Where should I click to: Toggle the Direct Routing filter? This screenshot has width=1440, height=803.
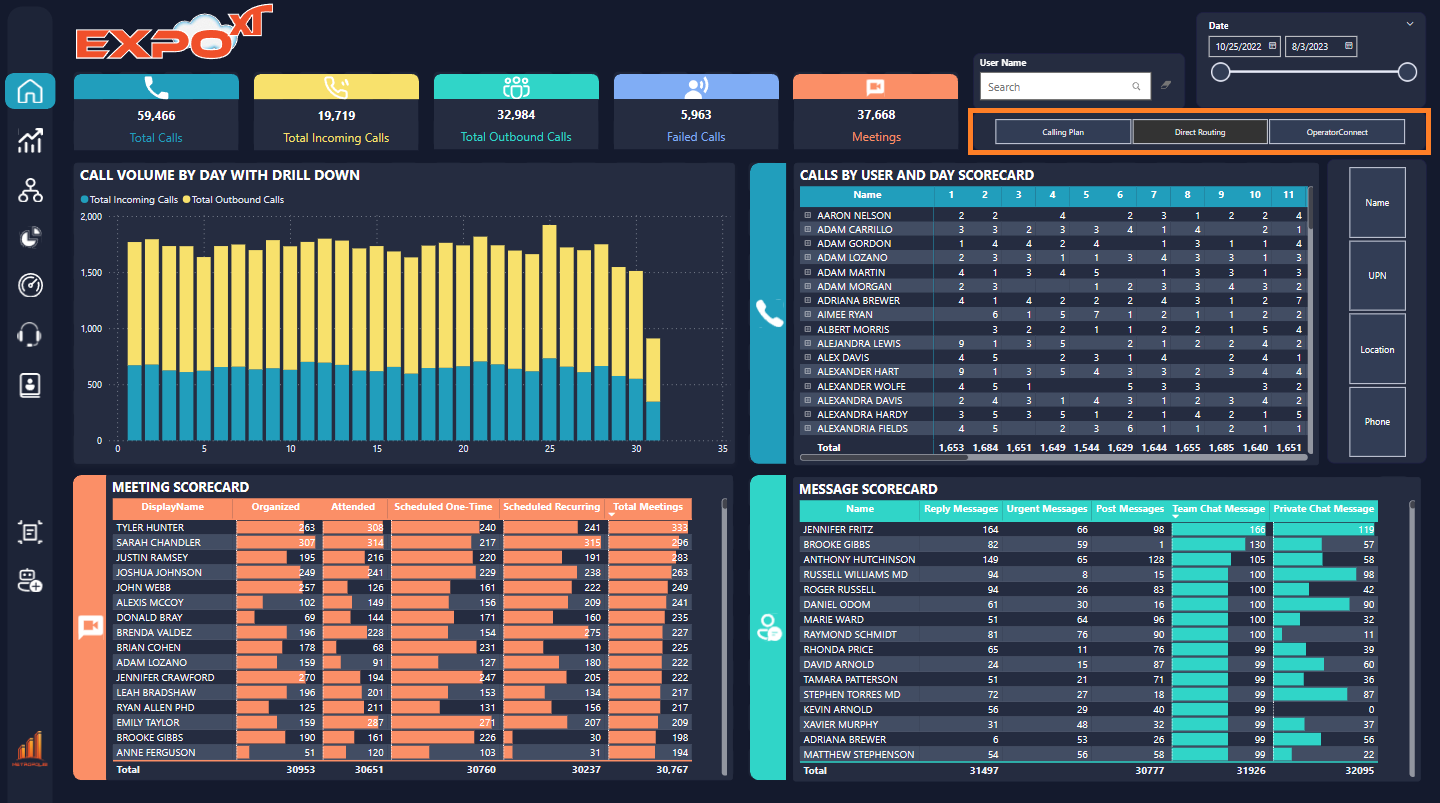1200,132
